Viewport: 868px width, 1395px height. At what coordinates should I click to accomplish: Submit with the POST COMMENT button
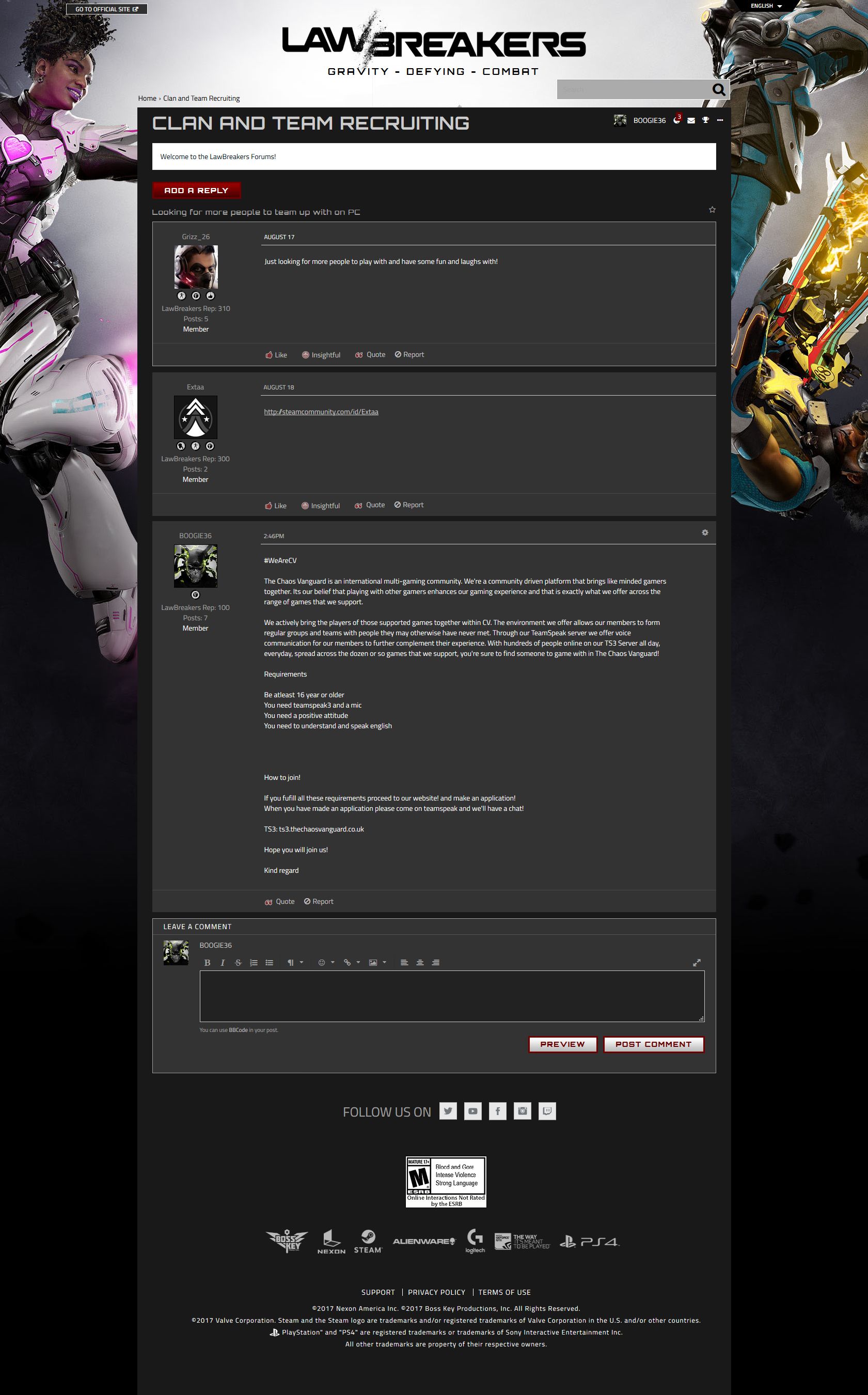pos(653,1044)
